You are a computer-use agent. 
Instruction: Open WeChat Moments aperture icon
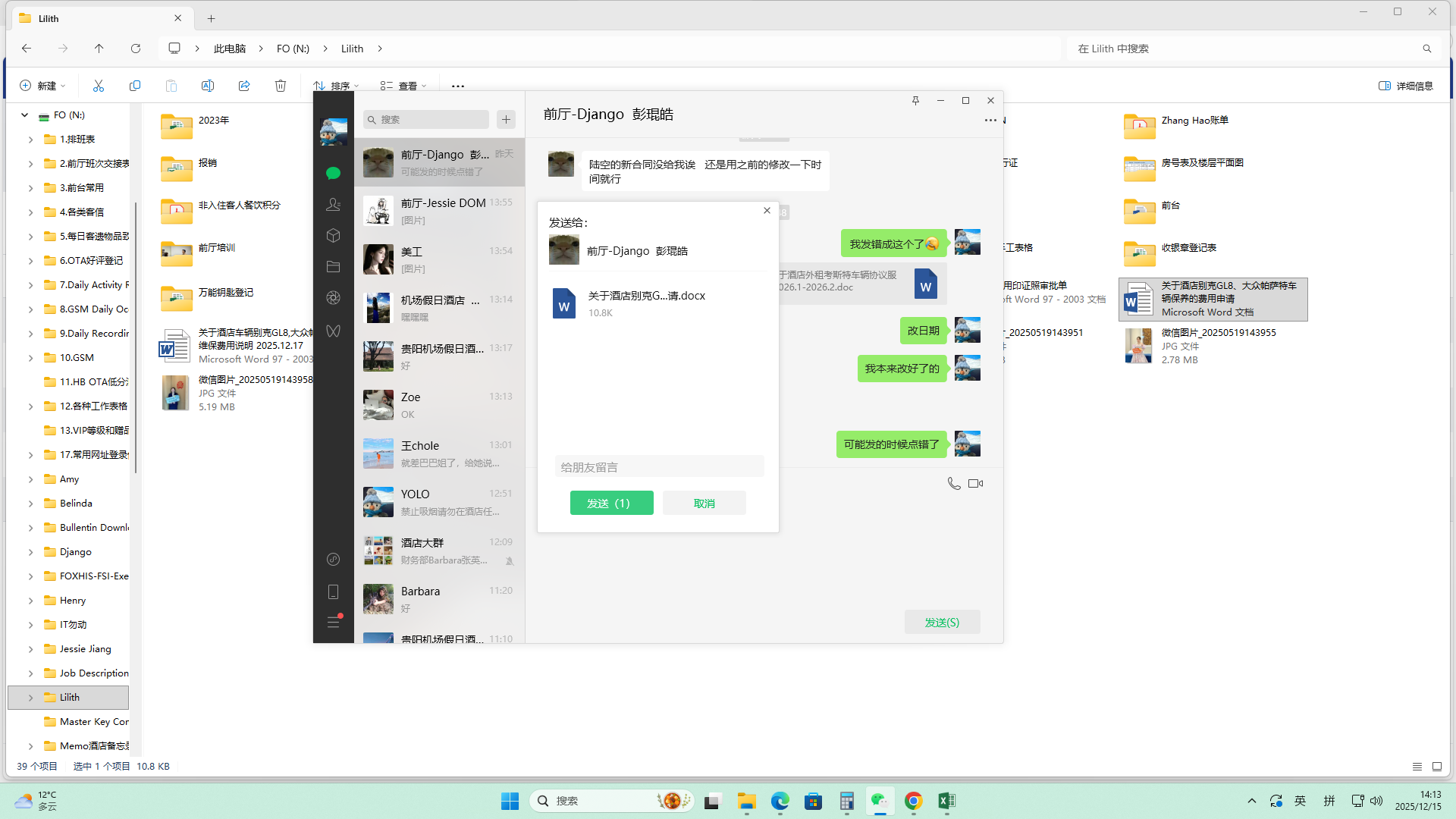tap(333, 298)
